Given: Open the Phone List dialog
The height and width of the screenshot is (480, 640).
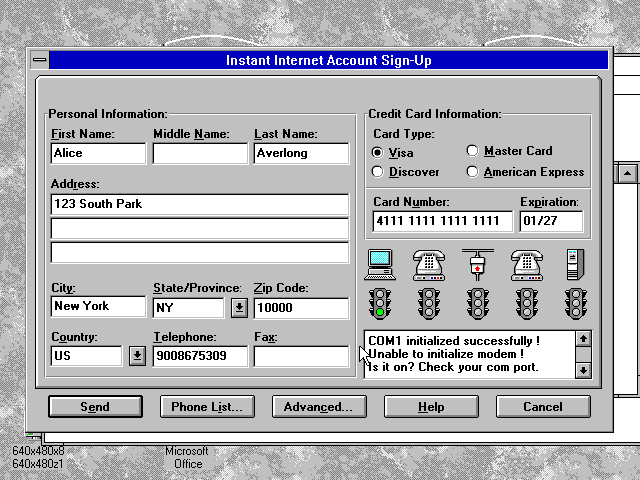Looking at the screenshot, I should [207, 407].
